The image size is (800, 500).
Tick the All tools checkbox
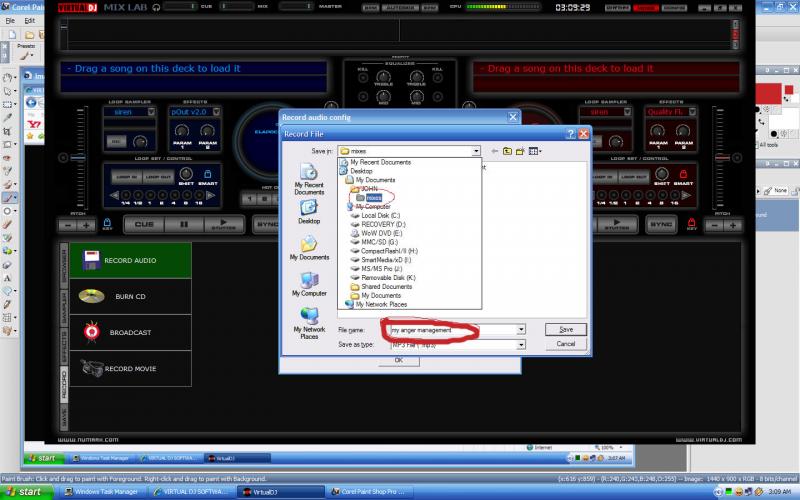click(757, 145)
